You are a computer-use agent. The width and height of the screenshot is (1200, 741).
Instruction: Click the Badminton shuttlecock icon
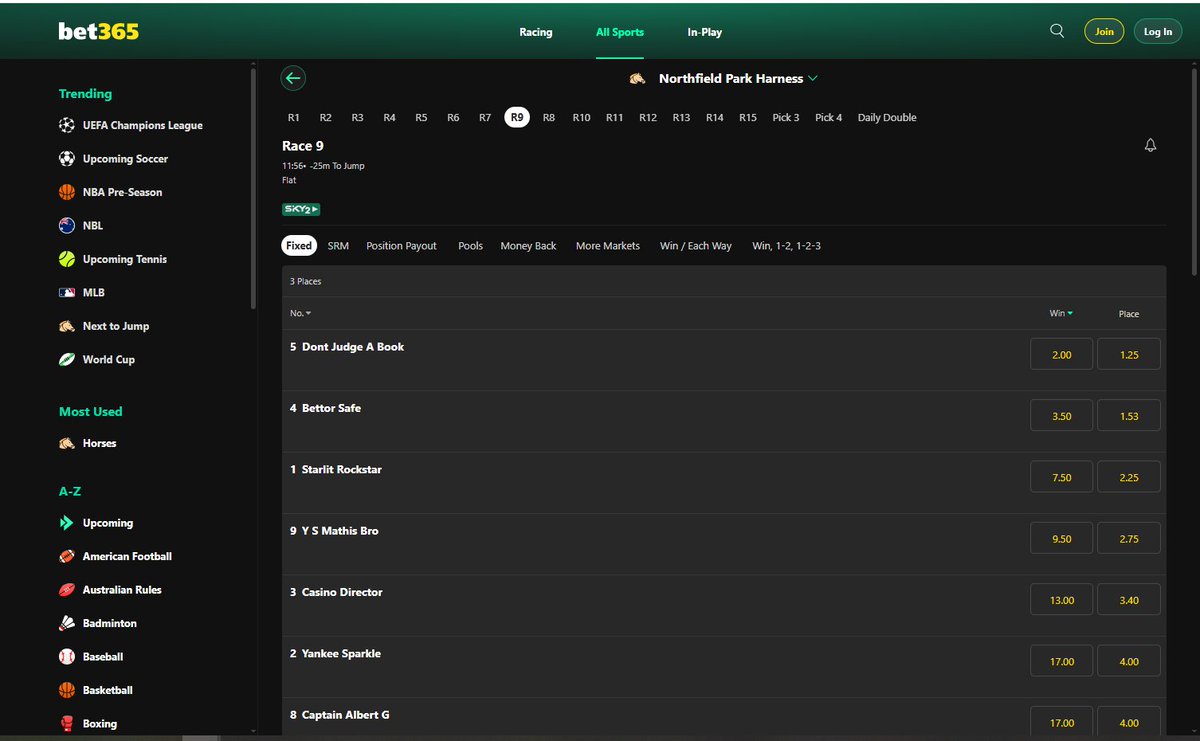67,623
